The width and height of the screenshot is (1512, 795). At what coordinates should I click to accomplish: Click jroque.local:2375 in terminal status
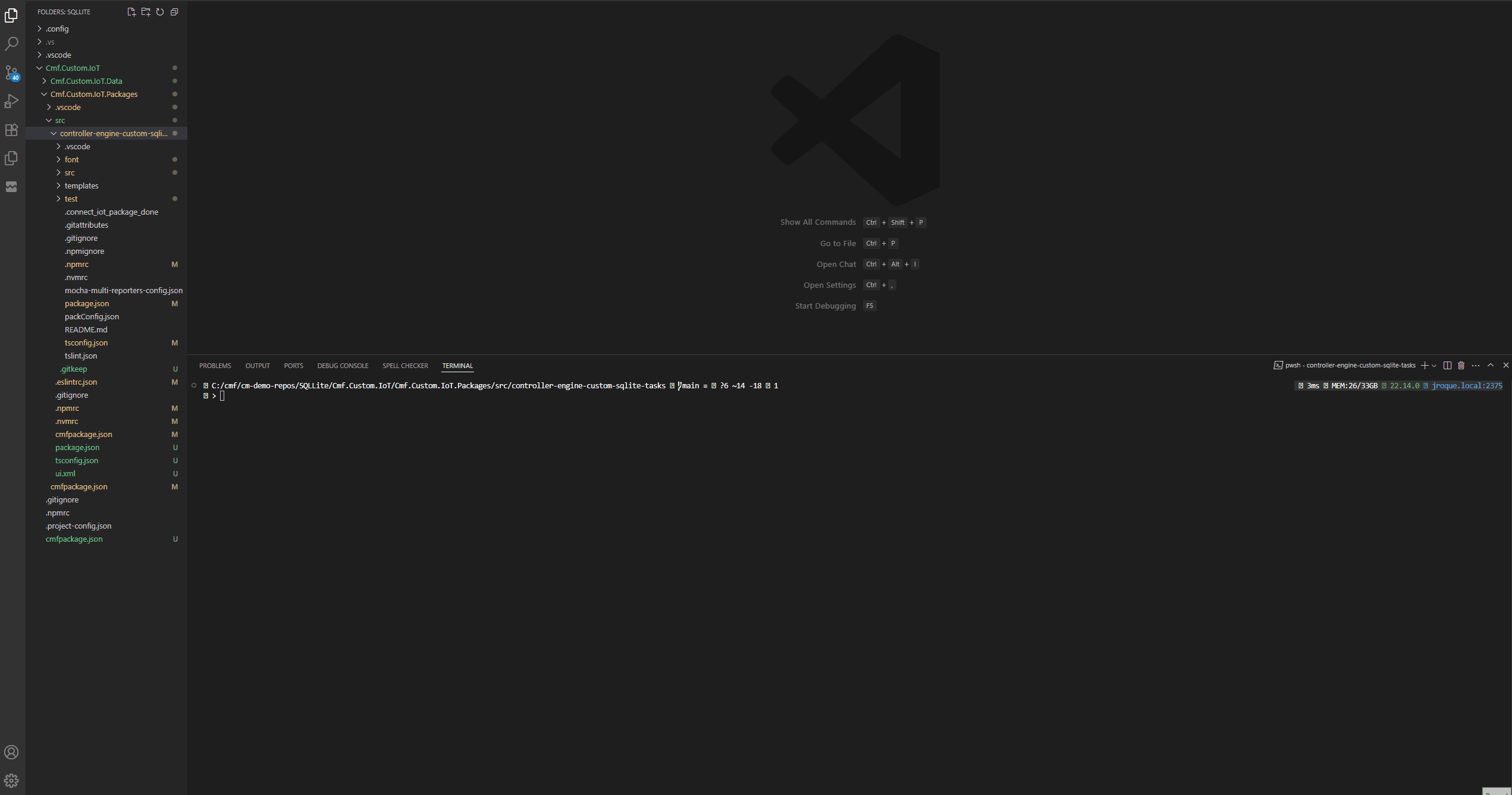(1467, 386)
